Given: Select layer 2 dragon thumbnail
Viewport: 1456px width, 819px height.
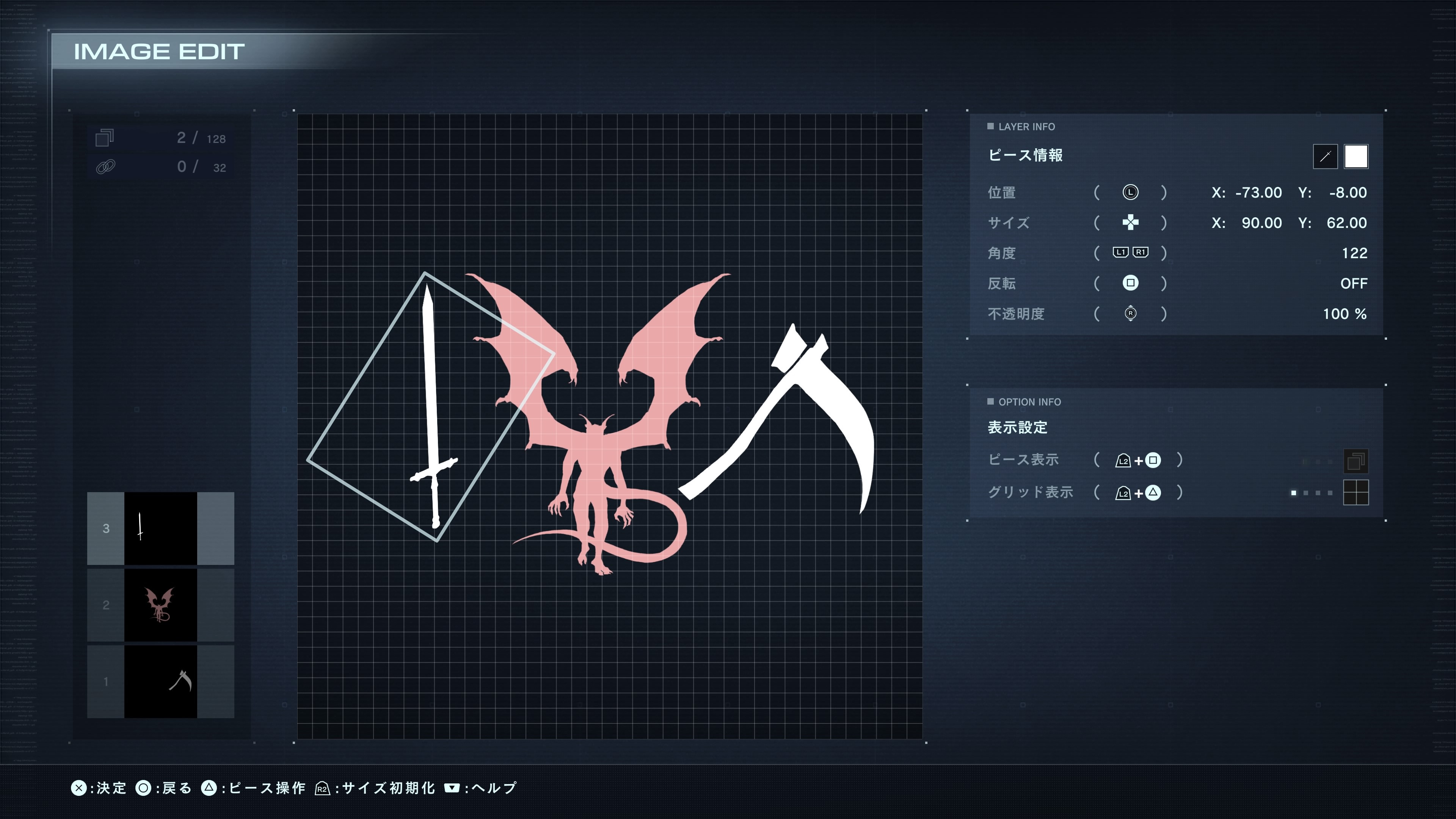Looking at the screenshot, I should [x=160, y=605].
